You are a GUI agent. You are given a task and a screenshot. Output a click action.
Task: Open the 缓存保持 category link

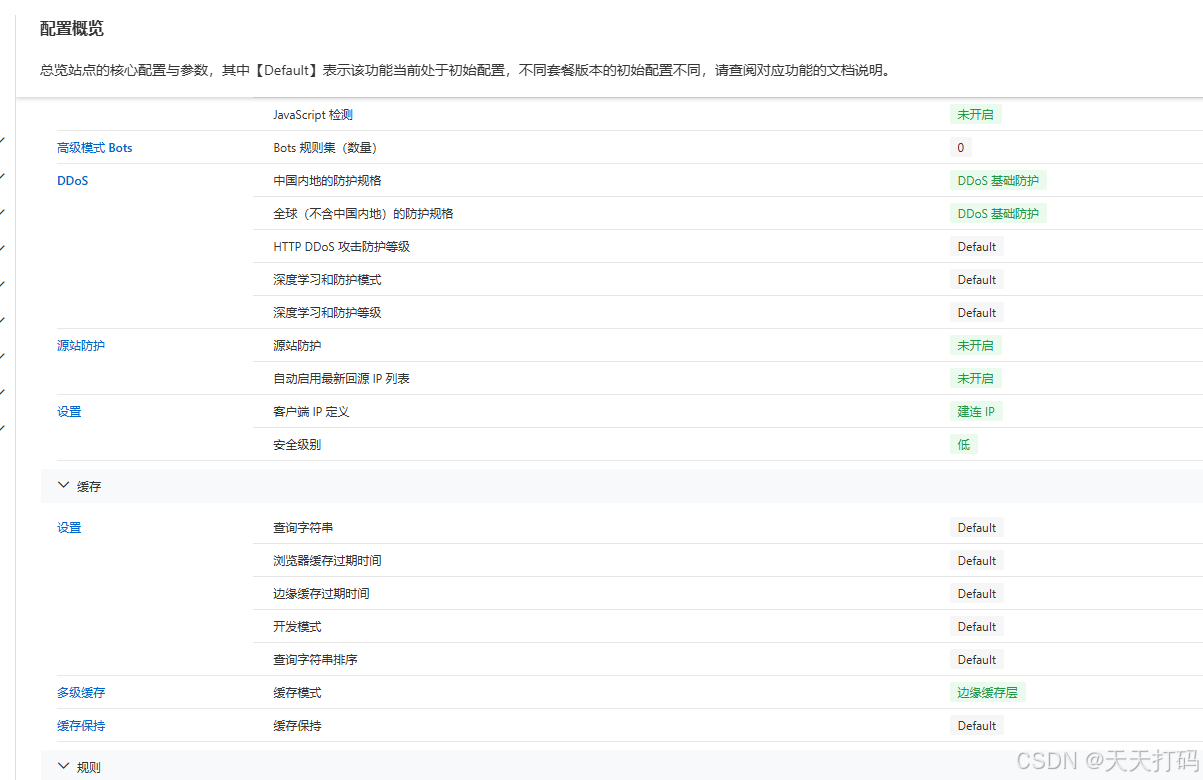click(x=81, y=726)
